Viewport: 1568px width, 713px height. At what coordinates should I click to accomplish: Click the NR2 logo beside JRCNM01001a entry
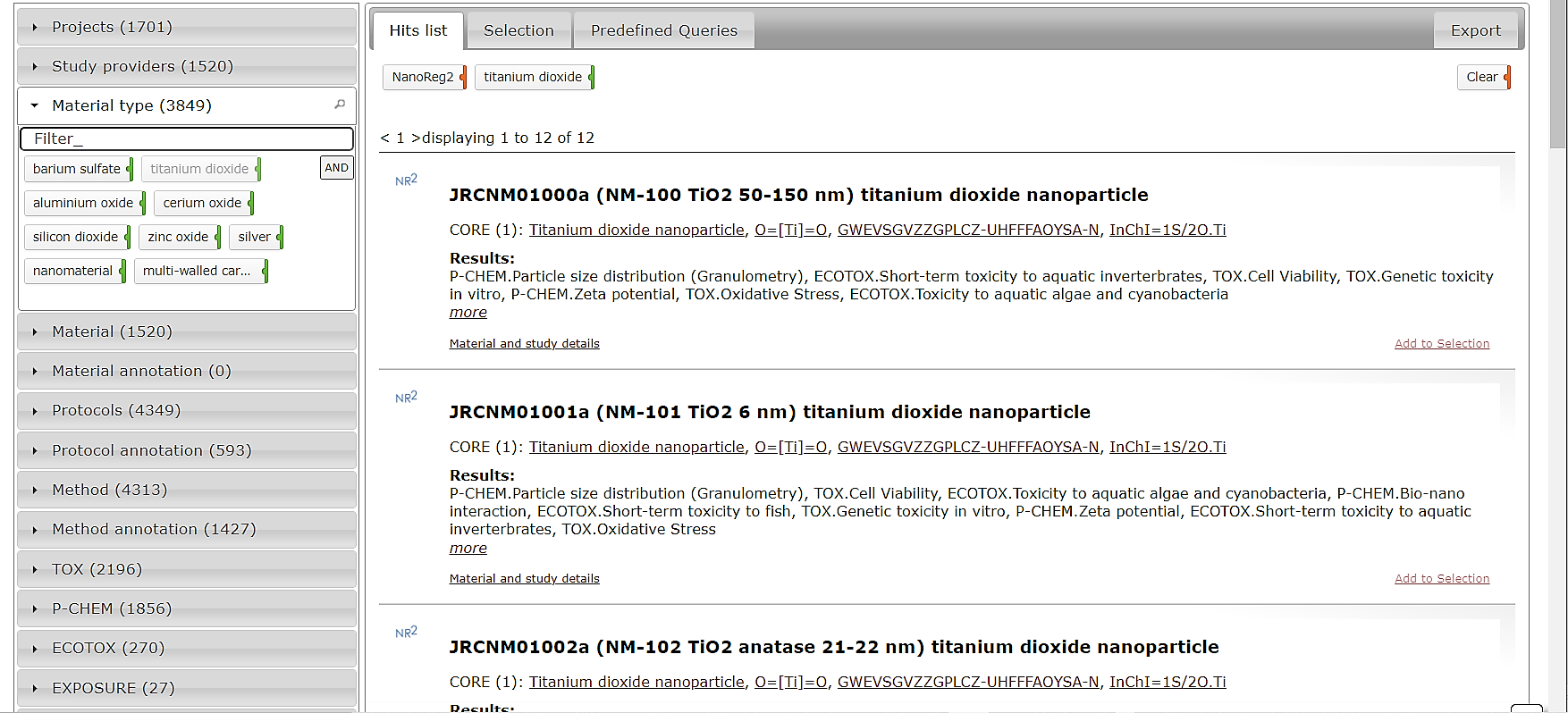click(x=406, y=398)
